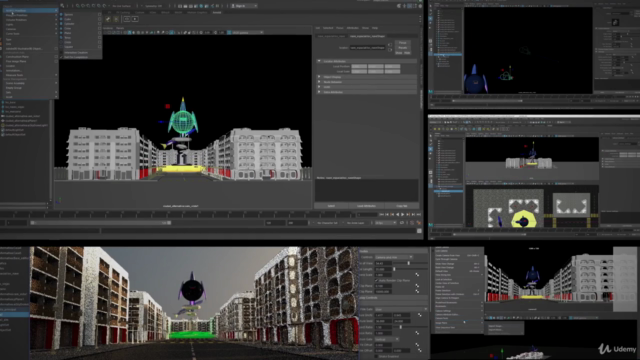Open Selected menu in Attribute Editor
Viewport: 640px width, 360px height.
(x=328, y=28)
